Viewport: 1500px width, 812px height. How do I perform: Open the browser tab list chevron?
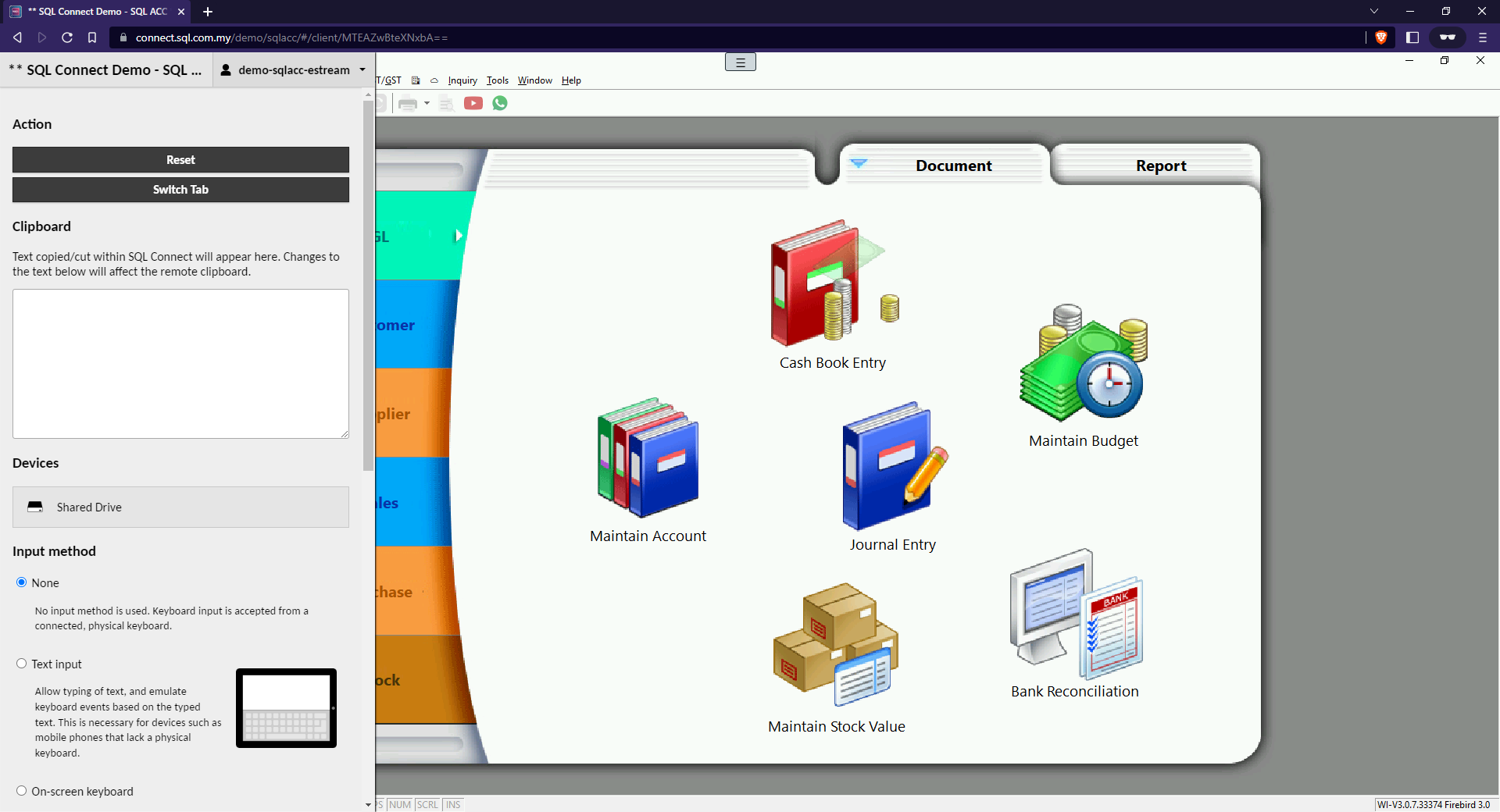(x=1373, y=11)
